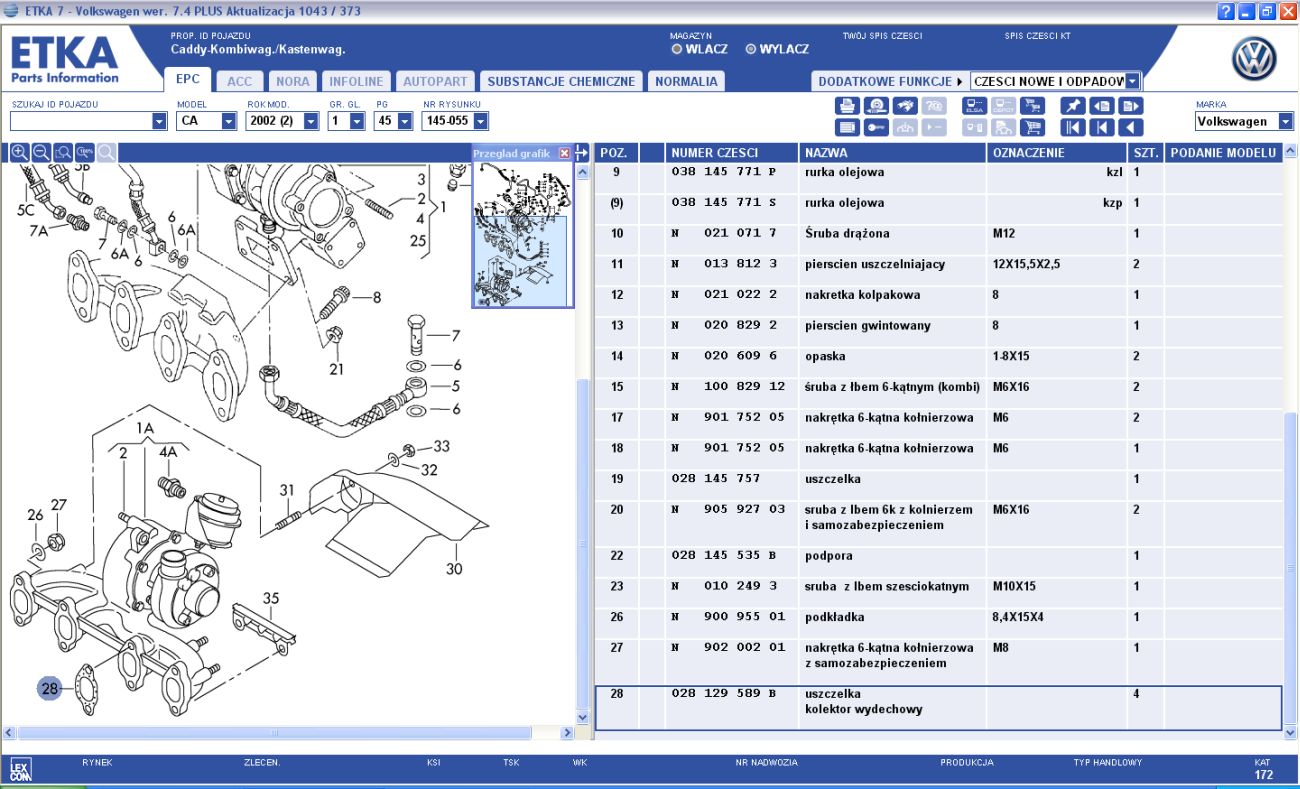Select row 'podkładka' 8,4X15X4
Viewport: 1300px width, 789px height.
coord(938,617)
